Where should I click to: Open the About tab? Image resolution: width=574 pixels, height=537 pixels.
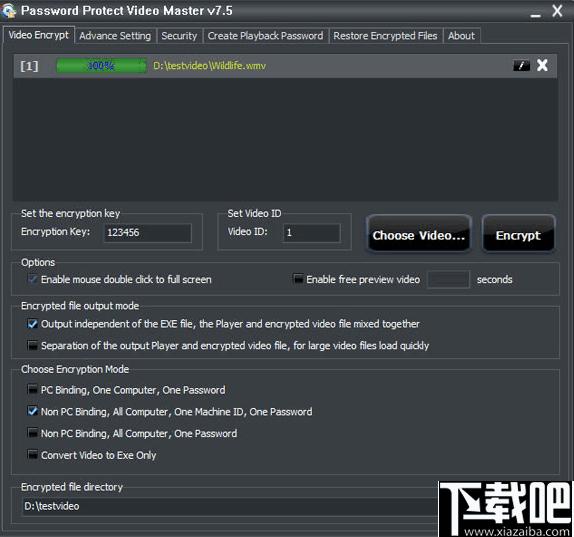(x=461, y=36)
